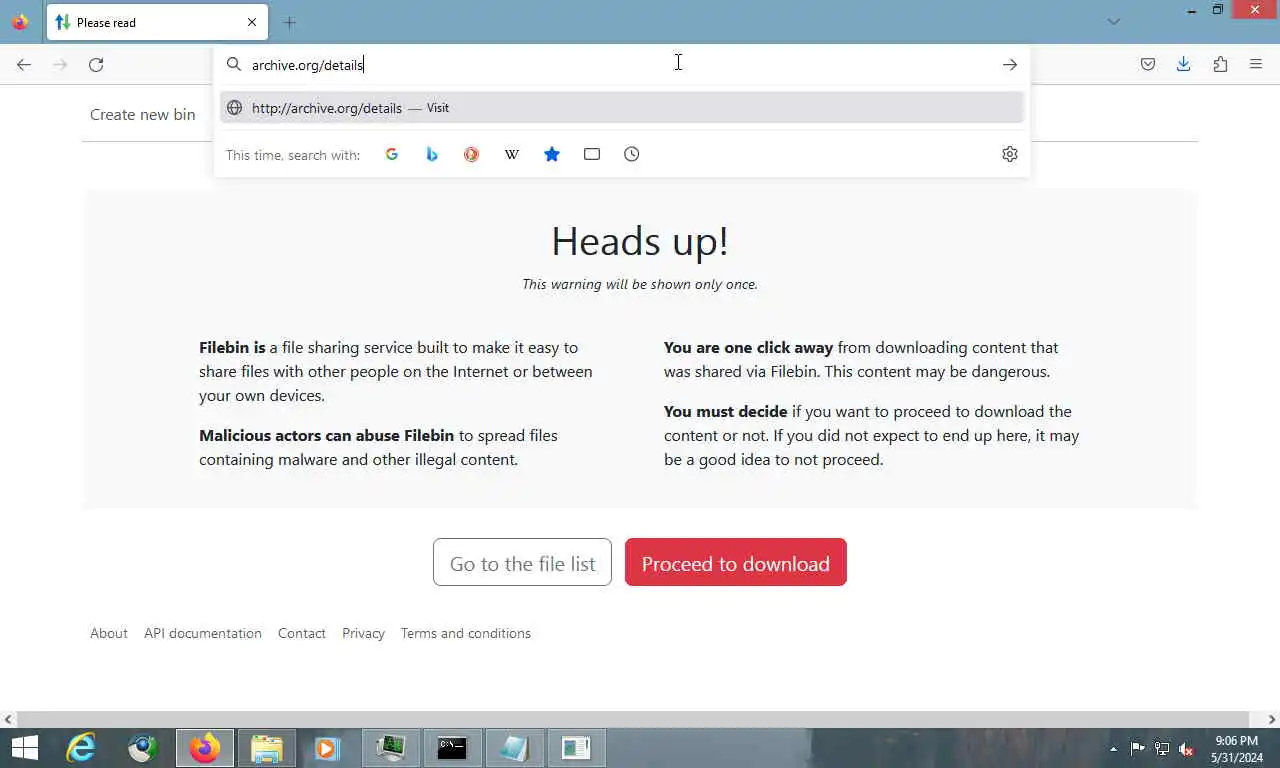1280x768 pixels.
Task: Open media player icon on taskbar
Action: [328, 748]
